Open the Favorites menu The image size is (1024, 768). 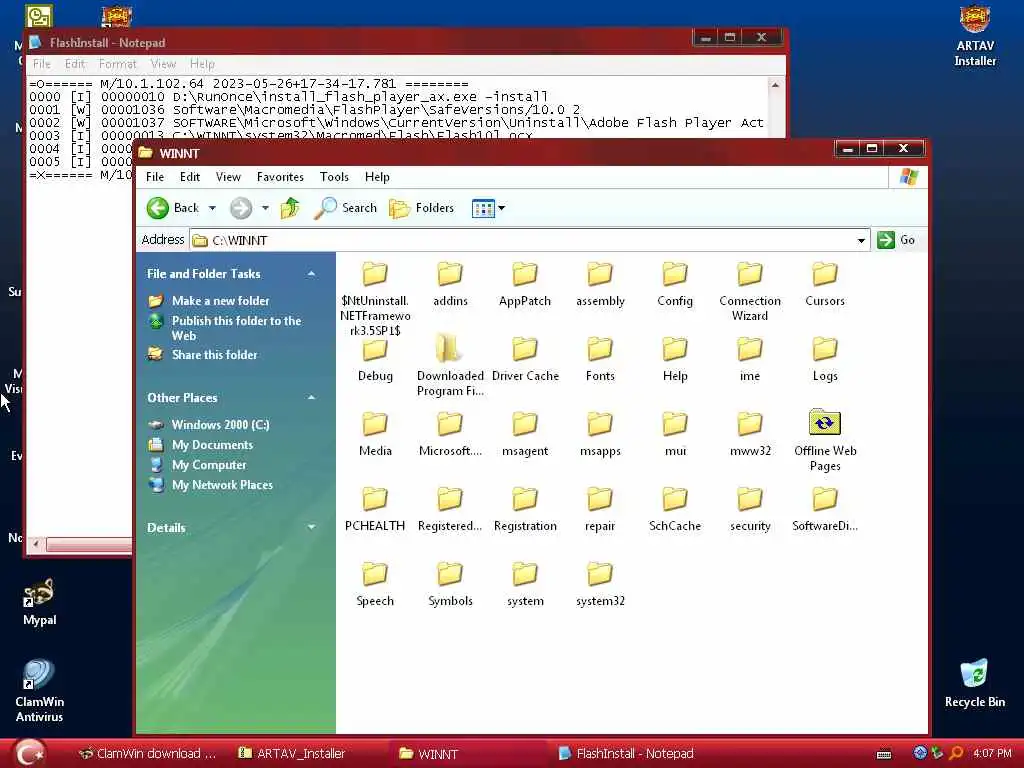(x=280, y=177)
